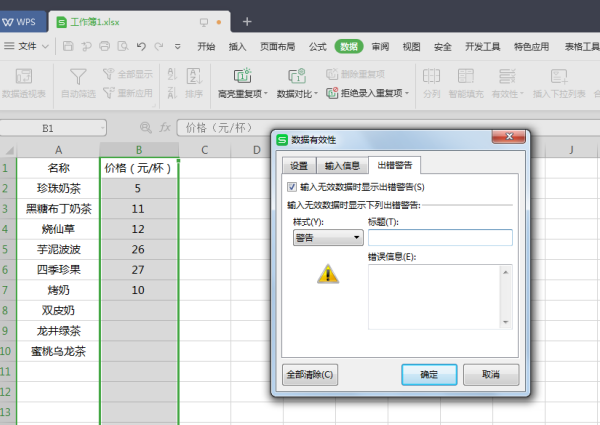Select row 5 header
Screen dimensions: 600x425
pos(8,249)
